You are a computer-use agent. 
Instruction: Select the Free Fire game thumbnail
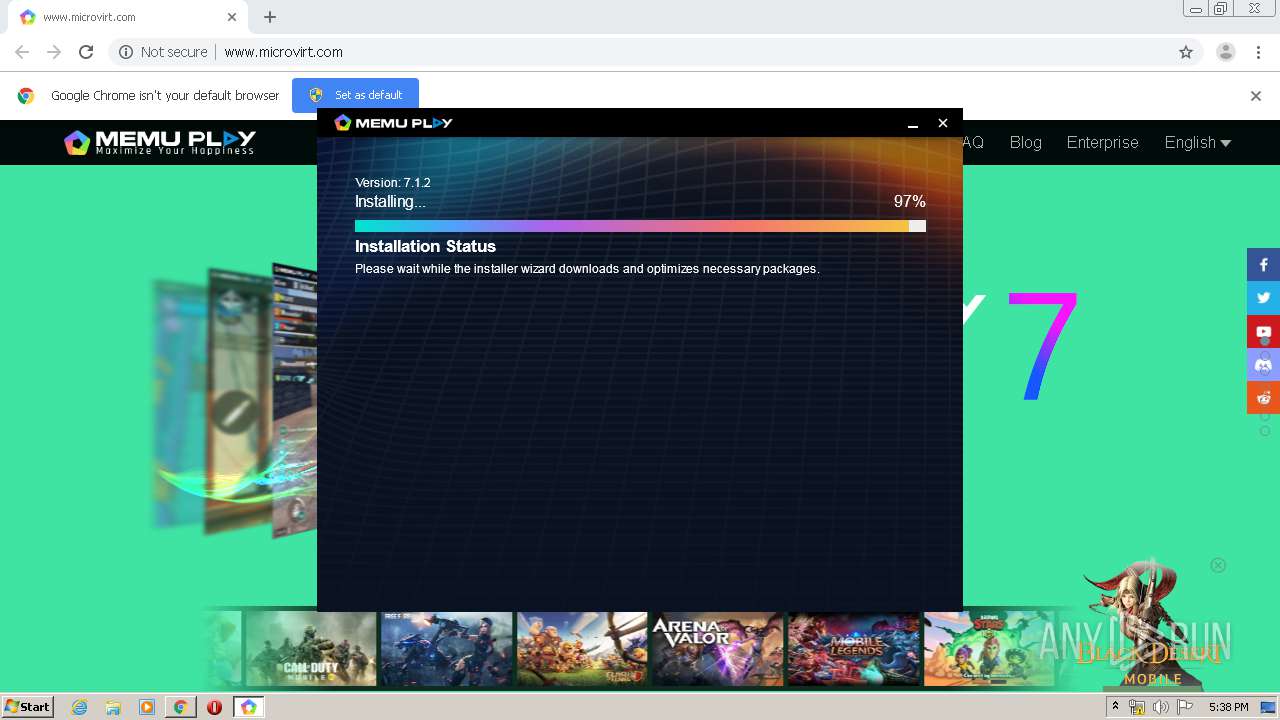click(x=446, y=649)
